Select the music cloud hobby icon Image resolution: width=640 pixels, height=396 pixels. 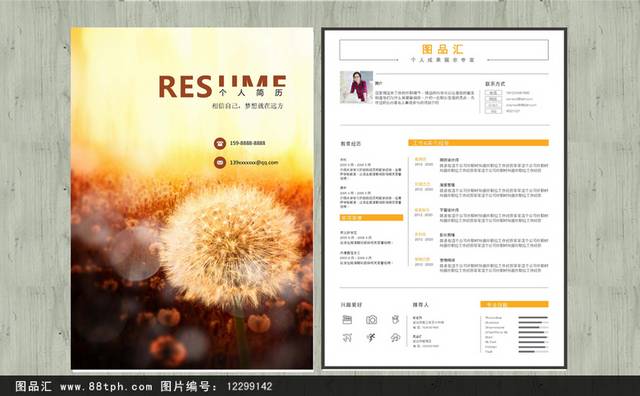[395, 338]
